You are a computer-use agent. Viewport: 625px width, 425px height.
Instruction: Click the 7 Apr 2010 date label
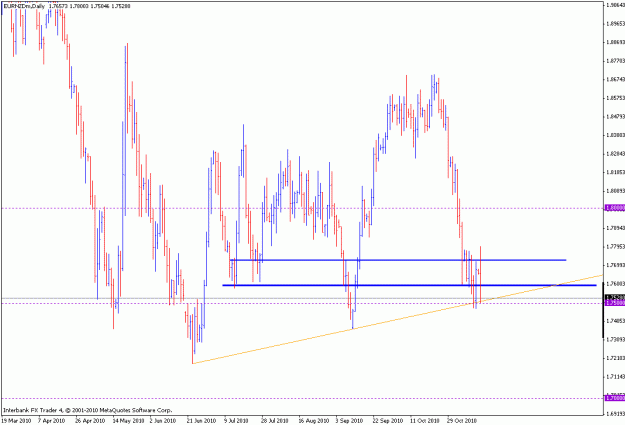coord(51,421)
